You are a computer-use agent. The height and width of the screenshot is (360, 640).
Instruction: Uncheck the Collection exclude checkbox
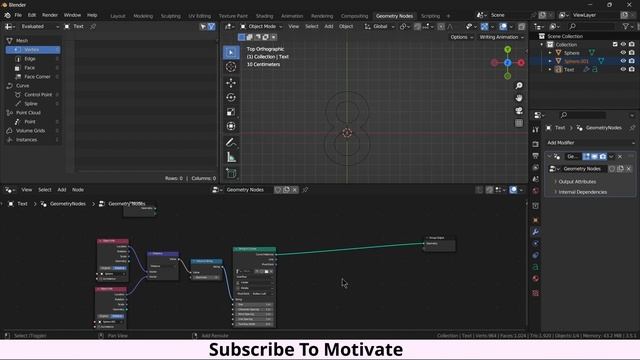(615, 44)
